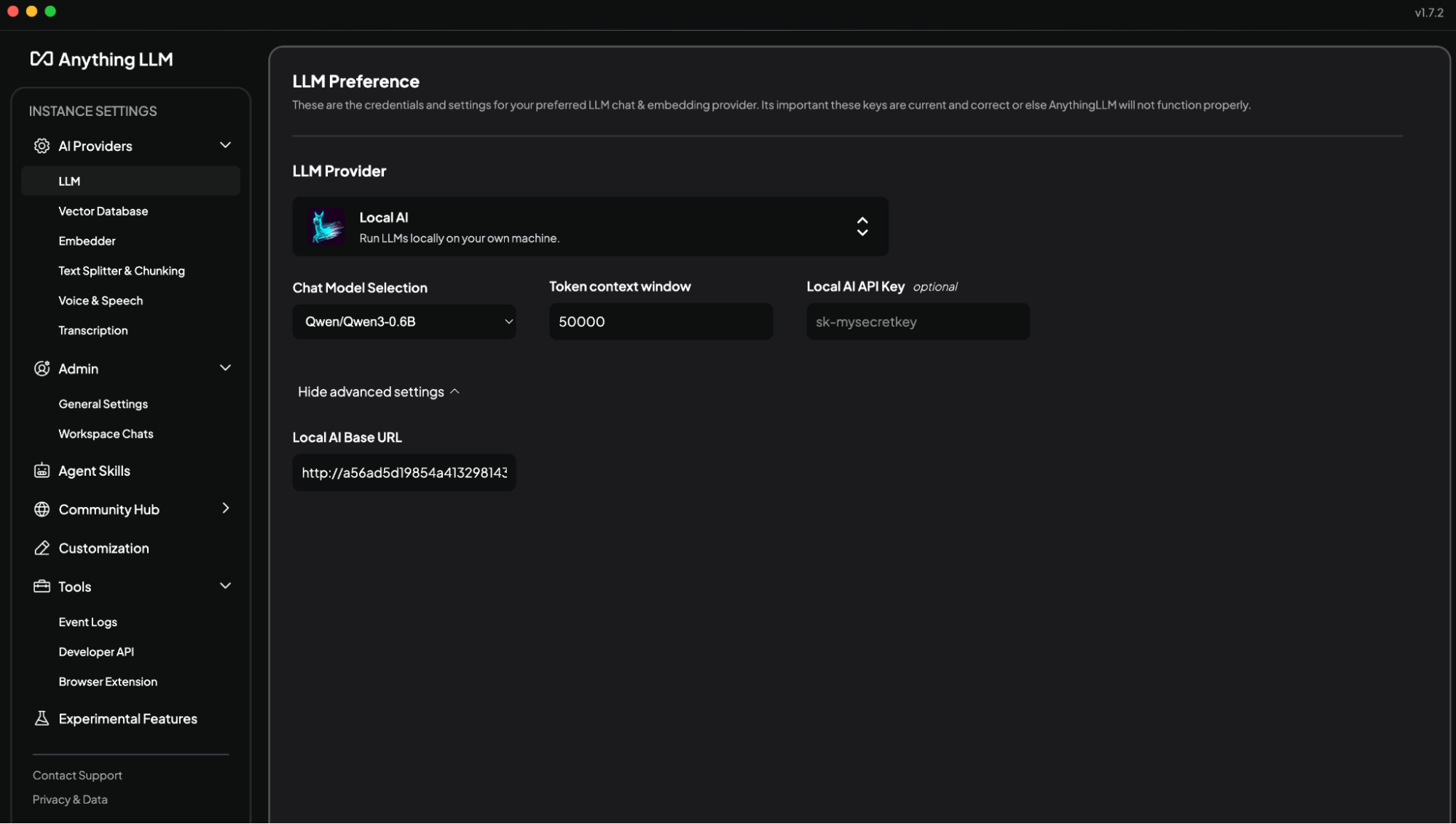Click the Local AI provider logo
Viewport: 1456px width, 824px height.
tap(326, 227)
